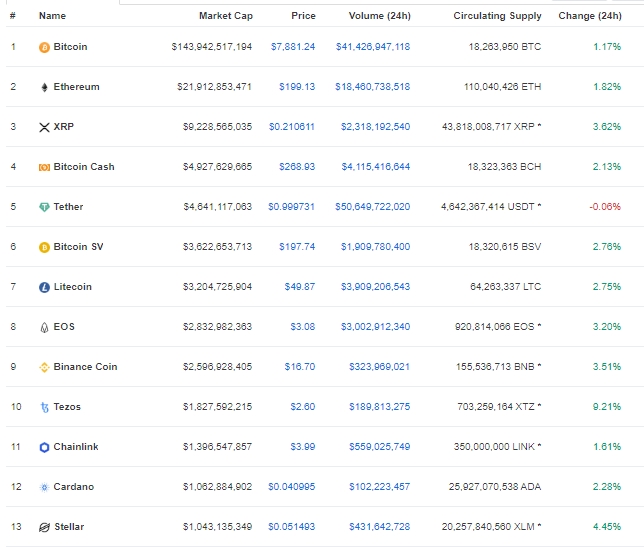Open the Bitcoin Cash name link
The image size is (644, 547).
(x=84, y=167)
